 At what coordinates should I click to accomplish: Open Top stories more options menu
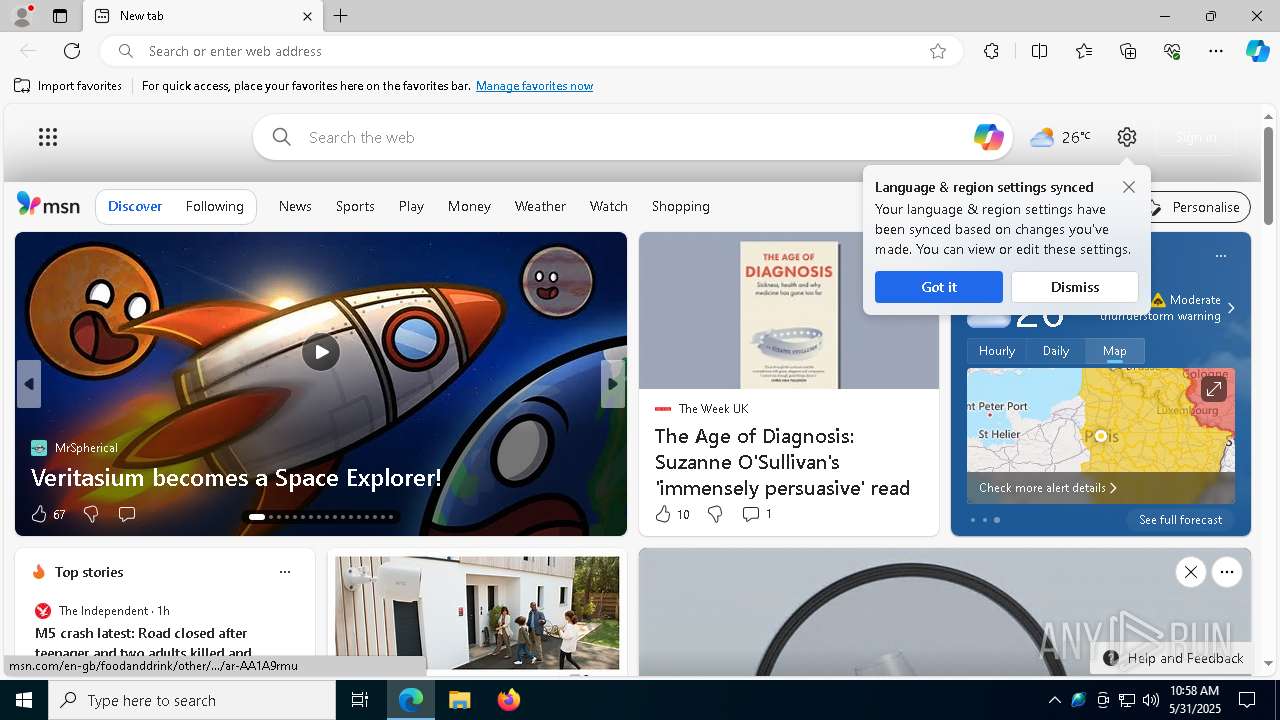click(x=285, y=572)
